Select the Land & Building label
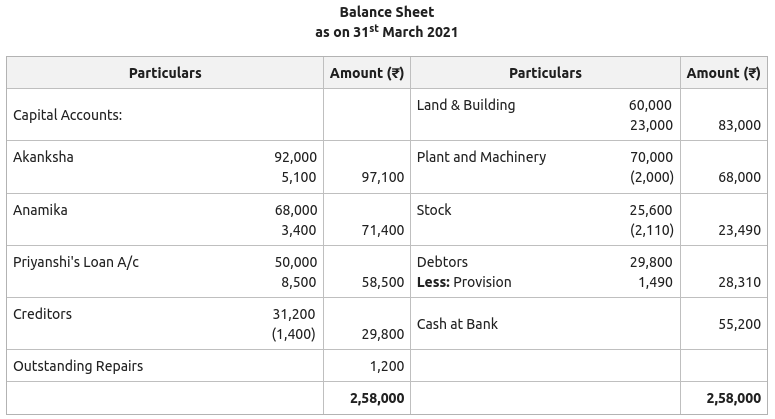The width and height of the screenshot is (775, 419). 466,105
